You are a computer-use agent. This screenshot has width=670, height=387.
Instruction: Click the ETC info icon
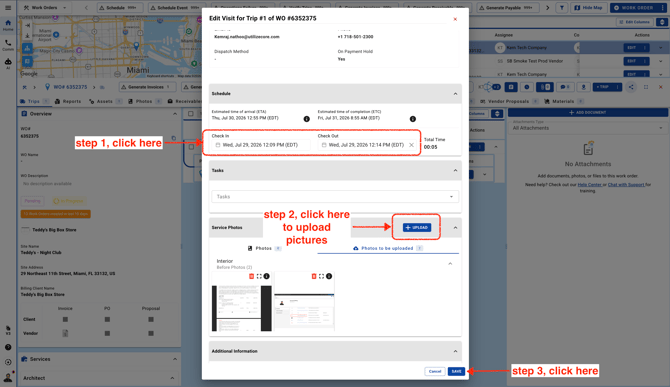point(413,119)
